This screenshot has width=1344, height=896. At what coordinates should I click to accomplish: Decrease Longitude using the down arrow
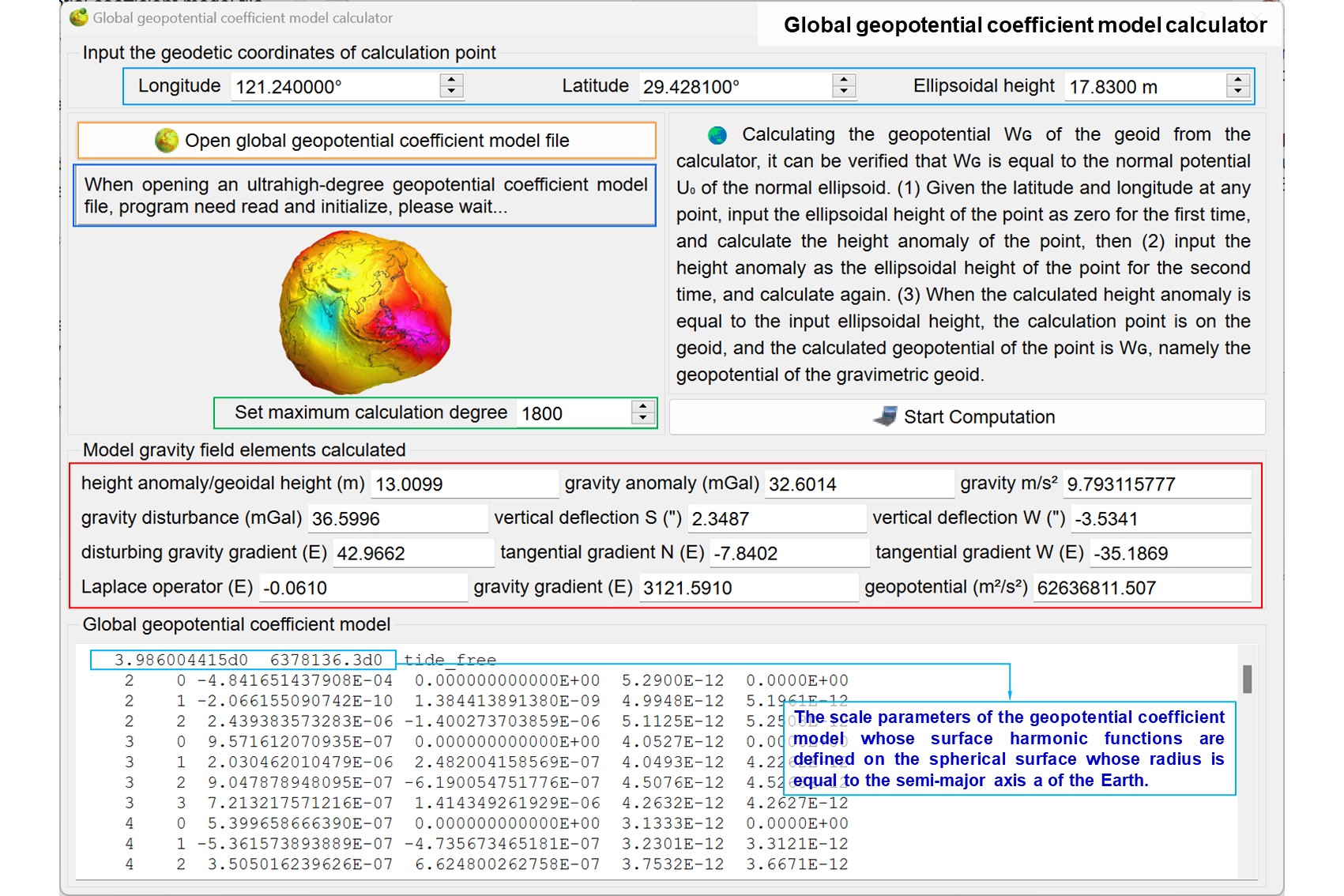tap(451, 92)
